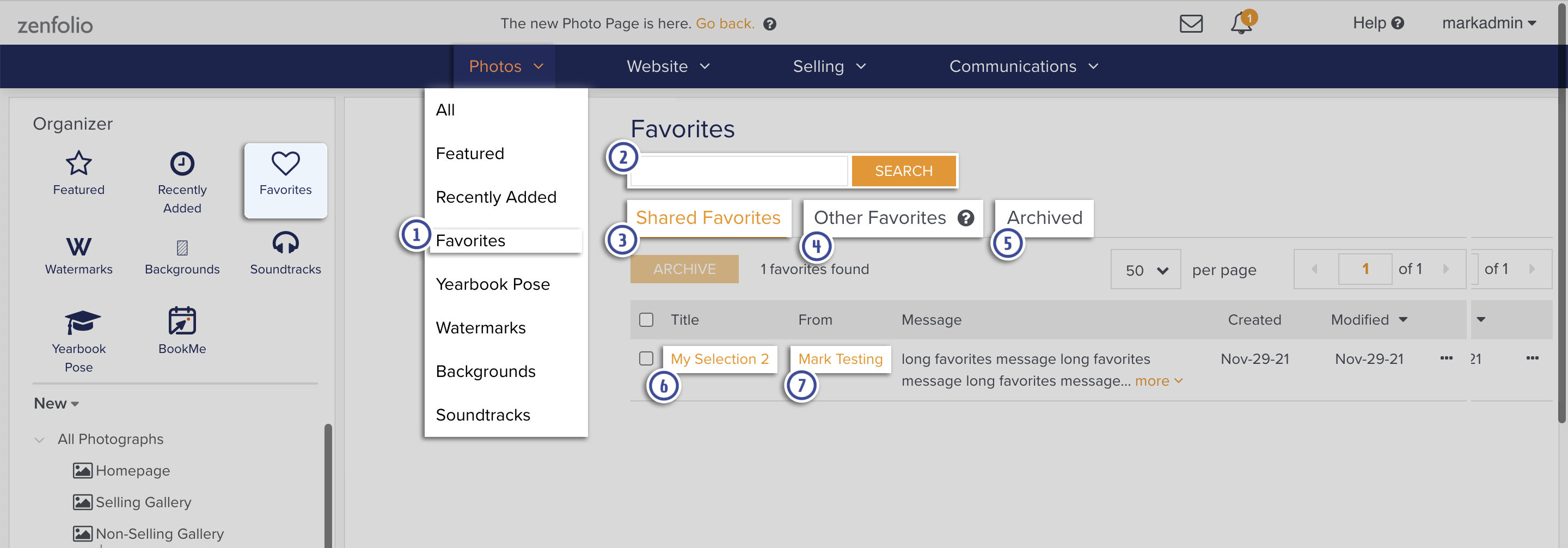Screen dimensions: 1568x548
Task: Open the Featured star icon in Organizer
Action: click(78, 163)
